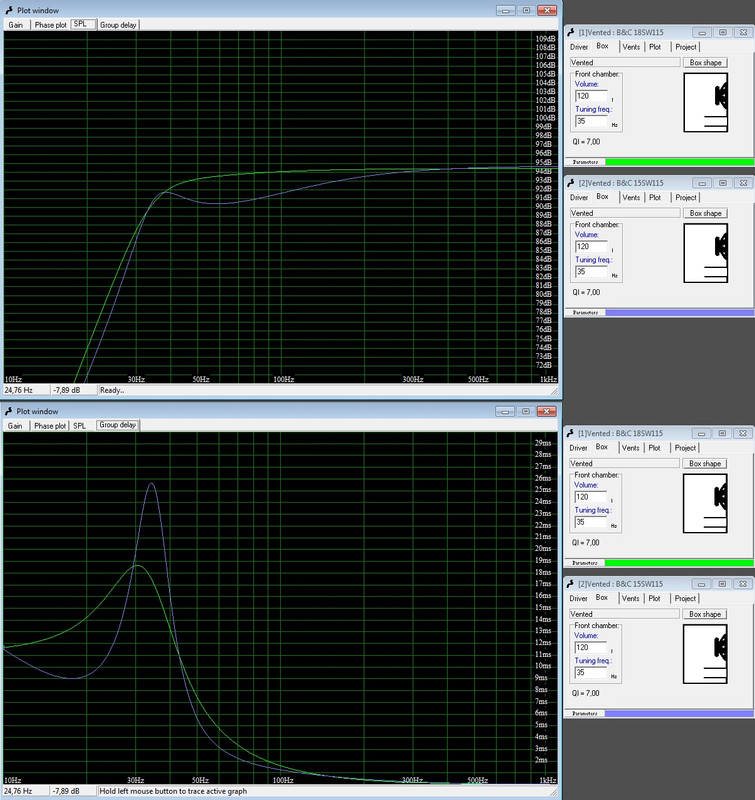Image resolution: width=755 pixels, height=800 pixels.
Task: Open the Box tab of the 18SW115 window beside the Group delay plot
Action: pyautogui.click(x=602, y=447)
